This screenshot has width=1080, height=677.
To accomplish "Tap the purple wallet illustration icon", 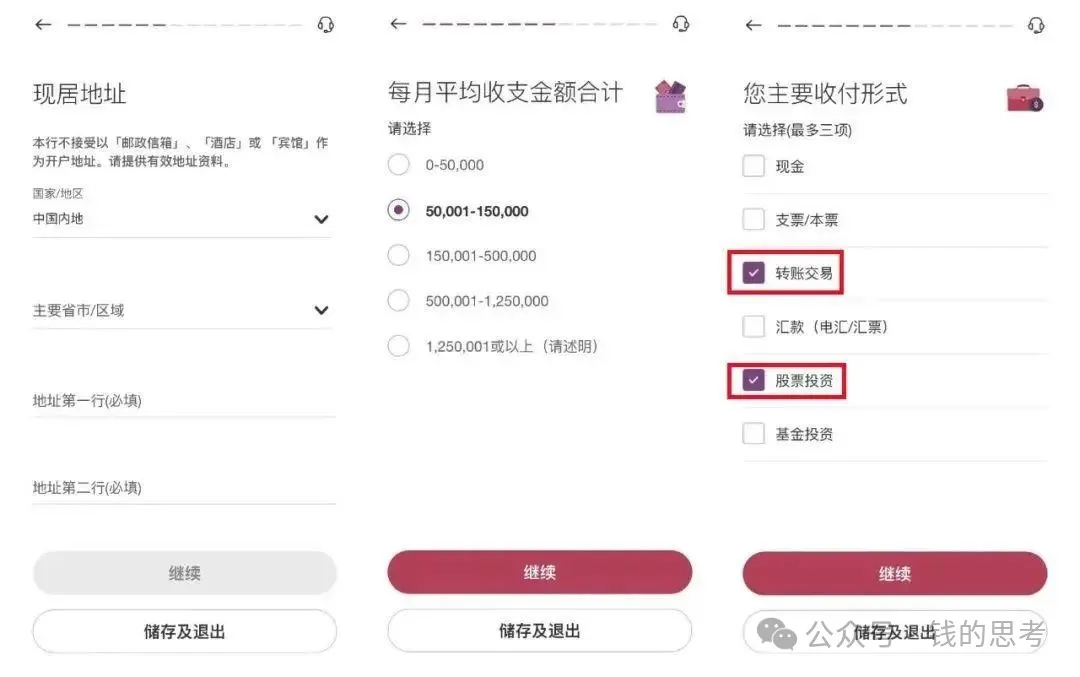I will tap(670, 96).
